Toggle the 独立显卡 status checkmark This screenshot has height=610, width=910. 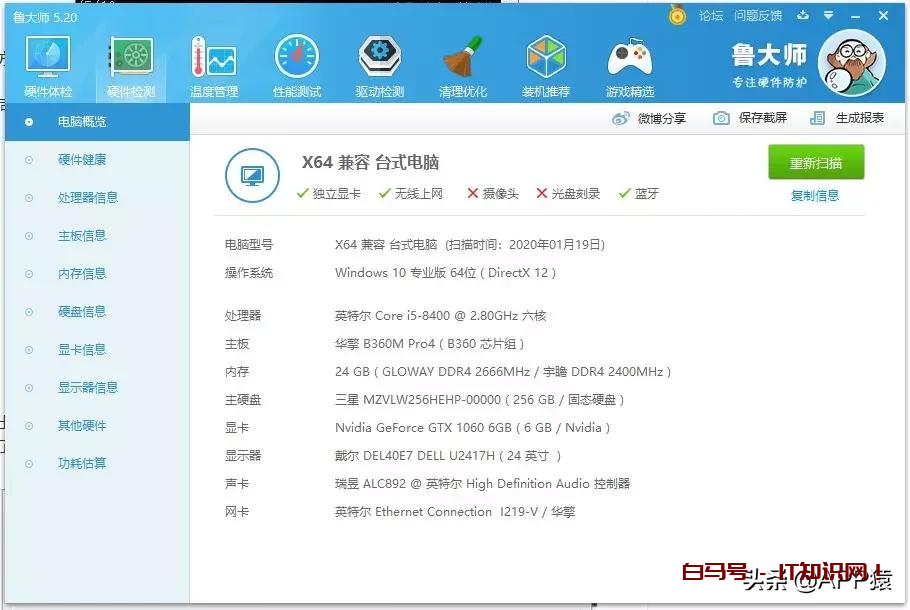pos(303,194)
